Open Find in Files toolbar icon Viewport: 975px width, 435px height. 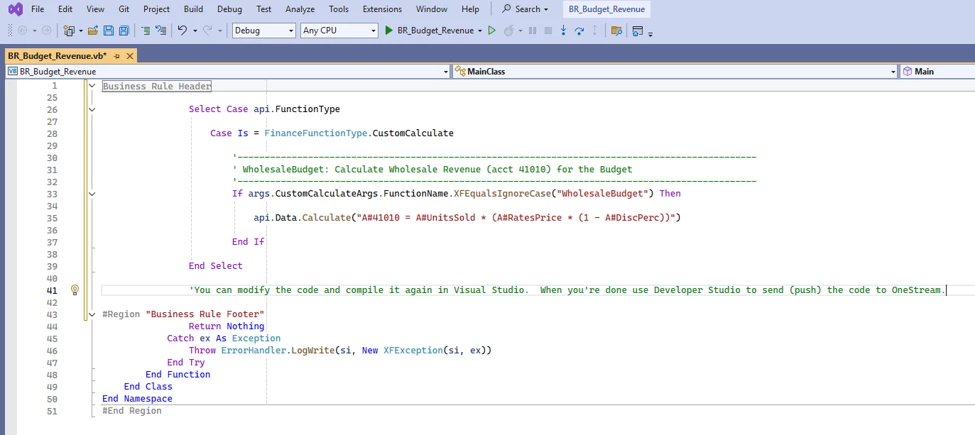click(x=616, y=30)
